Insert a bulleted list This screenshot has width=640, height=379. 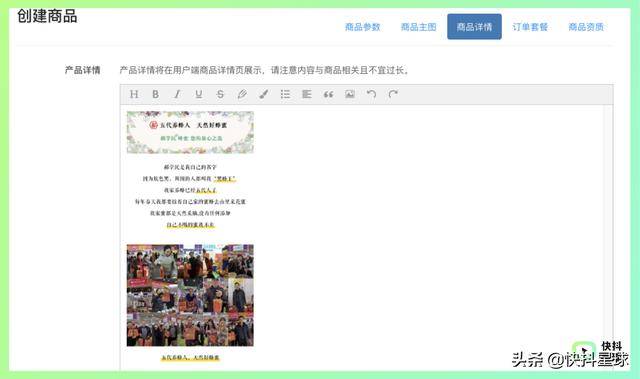tap(285, 94)
